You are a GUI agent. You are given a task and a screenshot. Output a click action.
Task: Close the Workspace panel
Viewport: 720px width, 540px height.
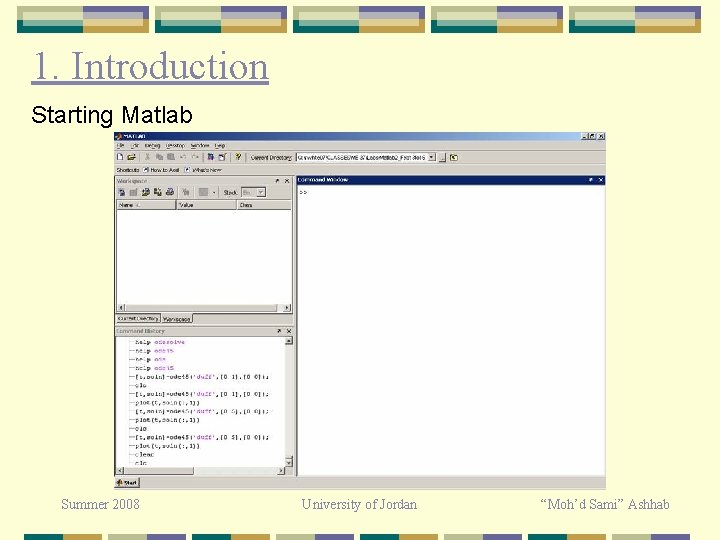coord(287,181)
